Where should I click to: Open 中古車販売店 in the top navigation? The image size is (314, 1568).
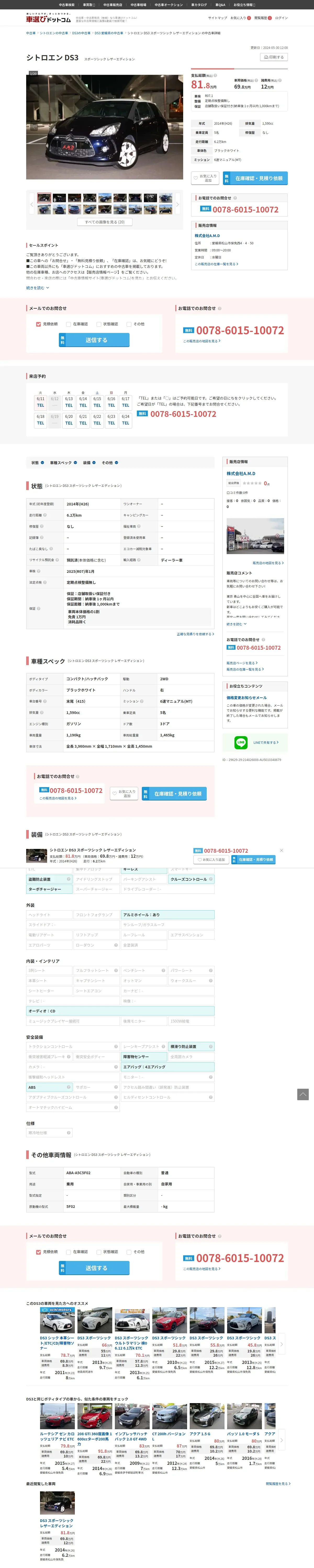[113, 5]
